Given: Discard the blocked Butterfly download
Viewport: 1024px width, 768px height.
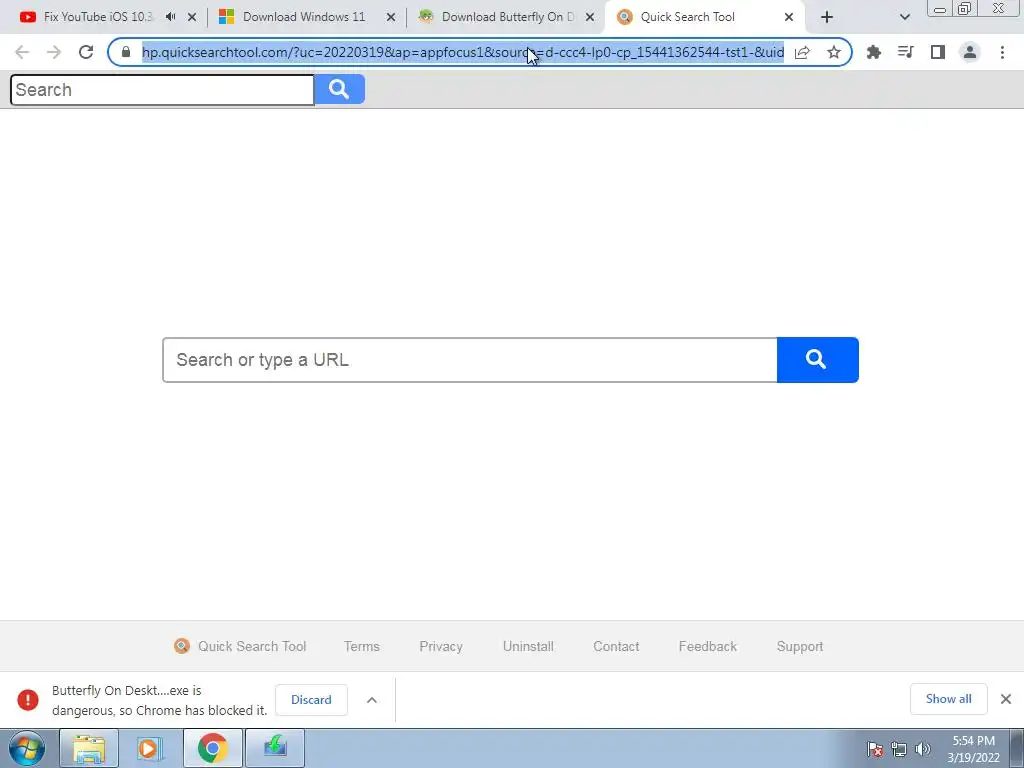Looking at the screenshot, I should click(x=311, y=699).
